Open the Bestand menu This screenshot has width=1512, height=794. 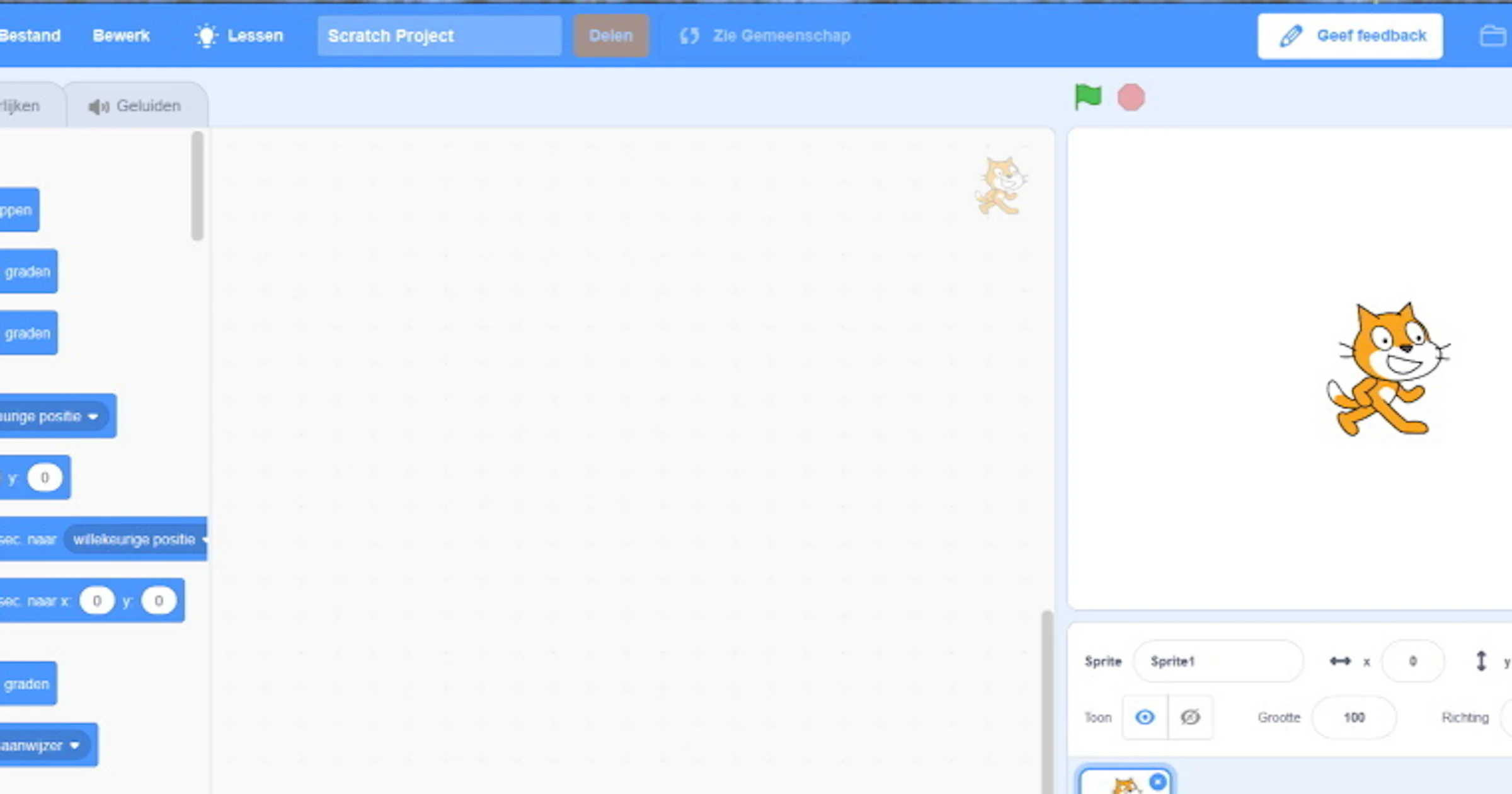point(30,36)
